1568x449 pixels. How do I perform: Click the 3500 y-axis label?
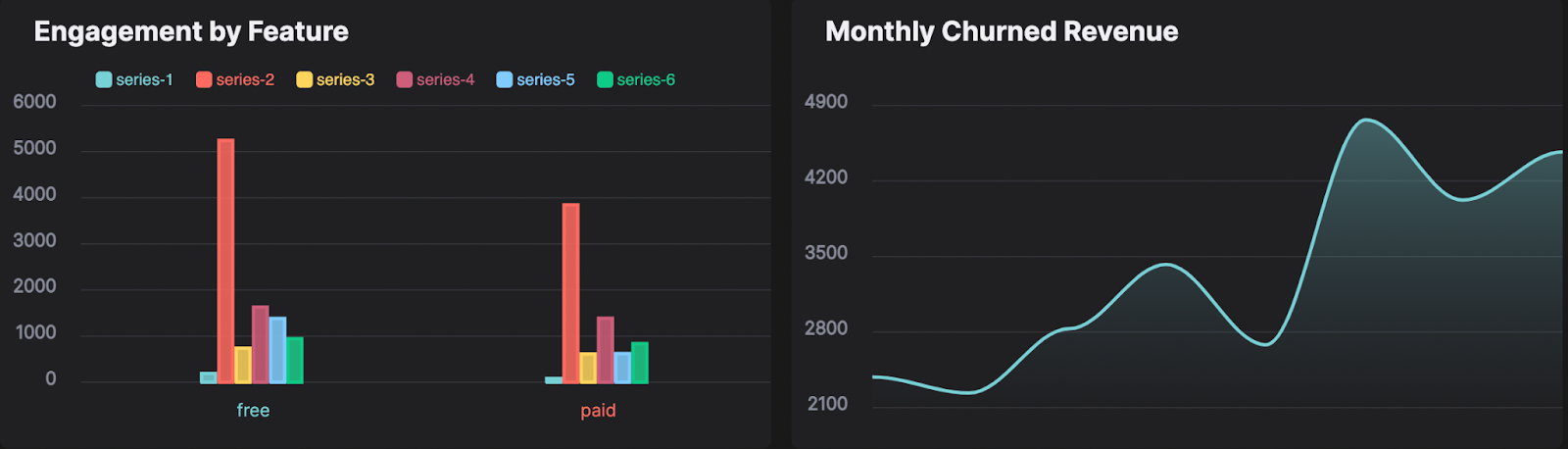pos(826,253)
